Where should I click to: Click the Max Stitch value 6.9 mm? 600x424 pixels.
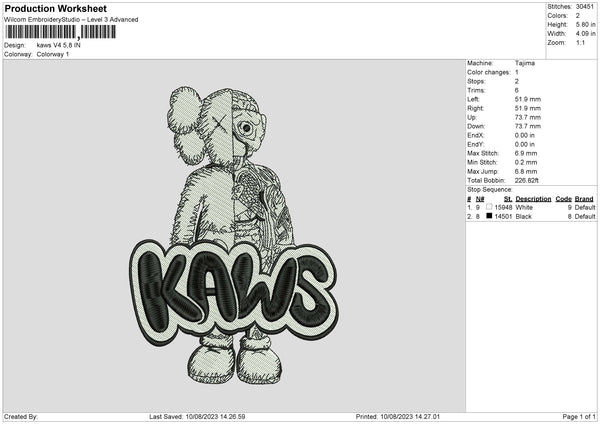[x=526, y=153]
